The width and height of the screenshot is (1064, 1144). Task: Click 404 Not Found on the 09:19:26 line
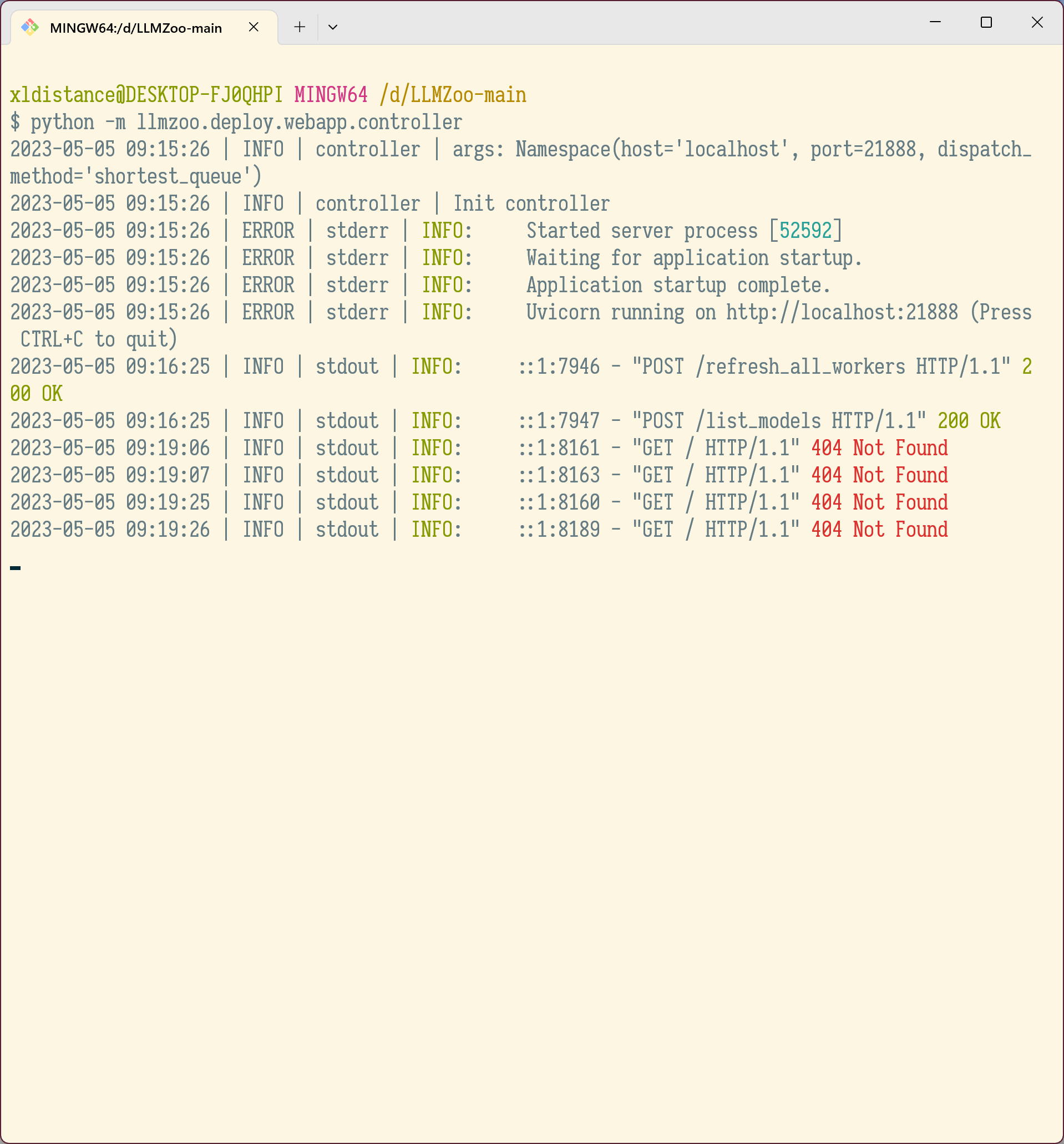click(x=879, y=530)
